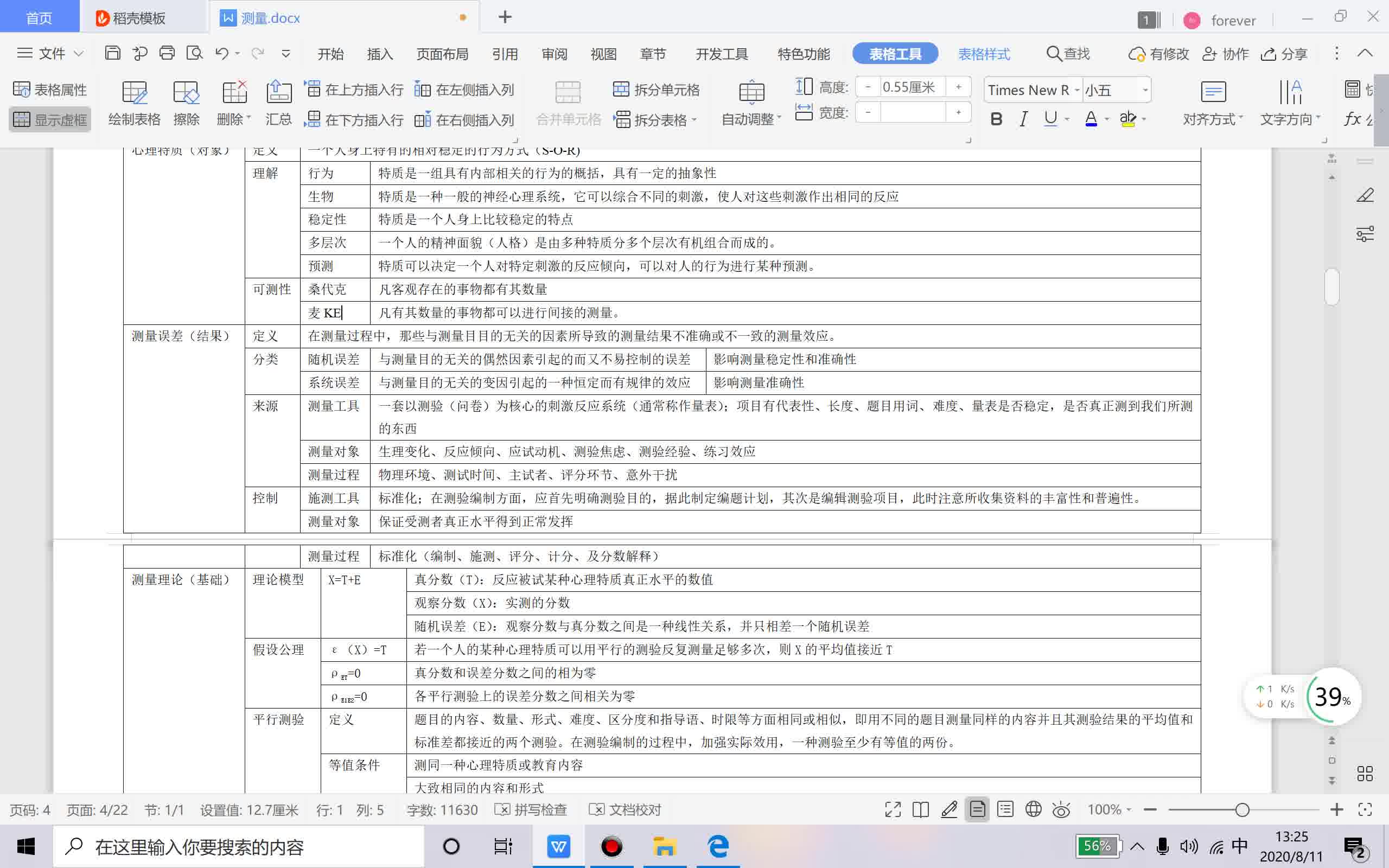This screenshot has width=1389, height=868.
Task: Click the vertical scrollbar thumb
Action: [x=1331, y=287]
